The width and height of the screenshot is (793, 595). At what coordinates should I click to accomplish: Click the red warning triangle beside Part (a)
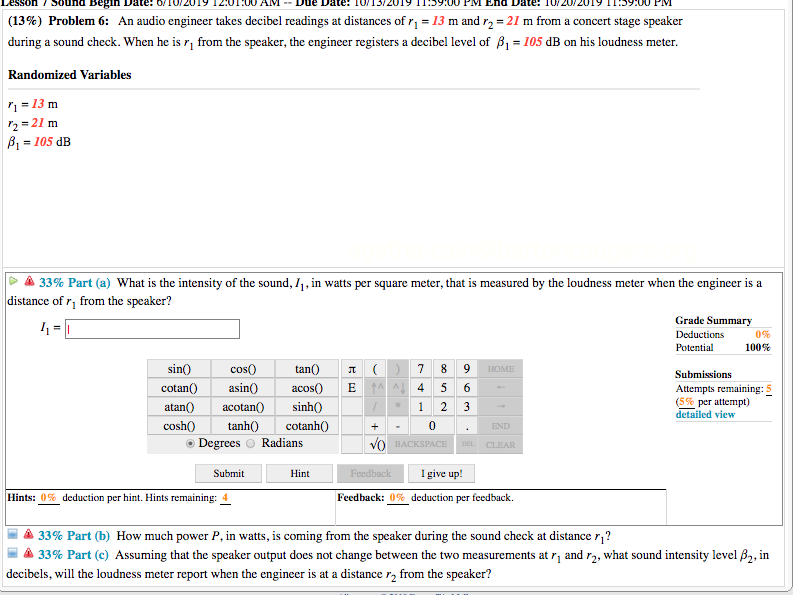click(x=29, y=281)
